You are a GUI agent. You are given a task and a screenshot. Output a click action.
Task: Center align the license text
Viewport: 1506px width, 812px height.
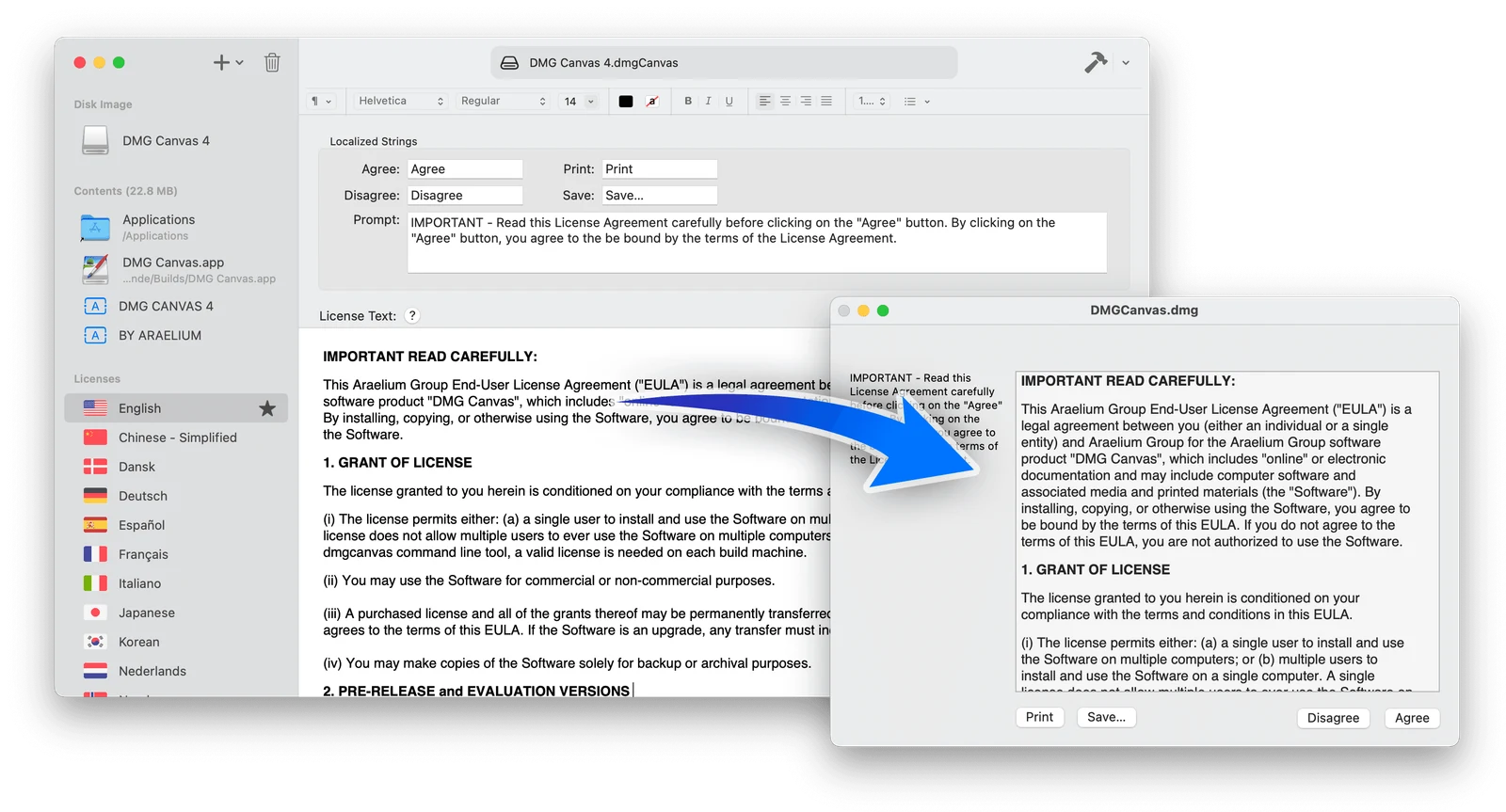tap(785, 101)
